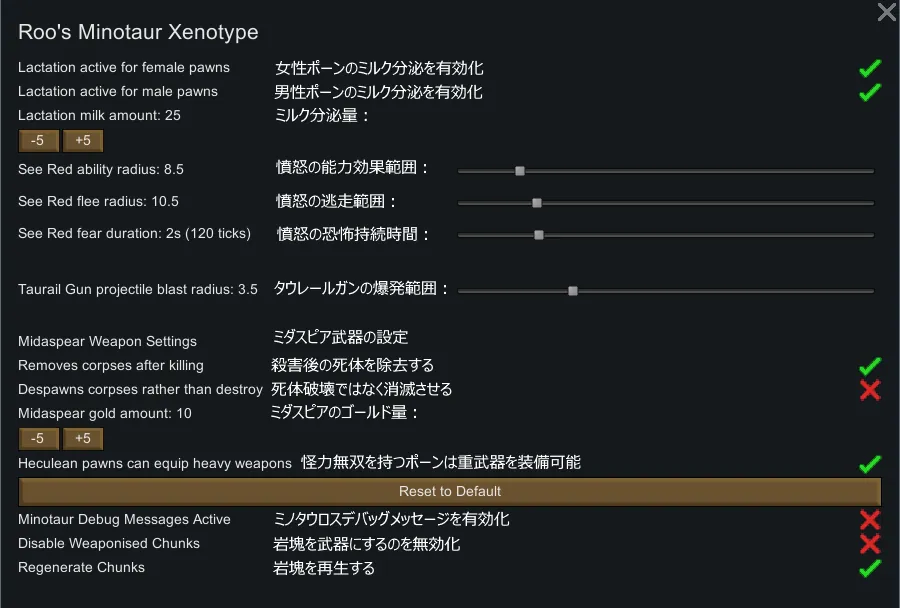Viewport: 900px width, 608px height.
Task: Enable despawn corpses rather than destroy
Action: (869, 390)
